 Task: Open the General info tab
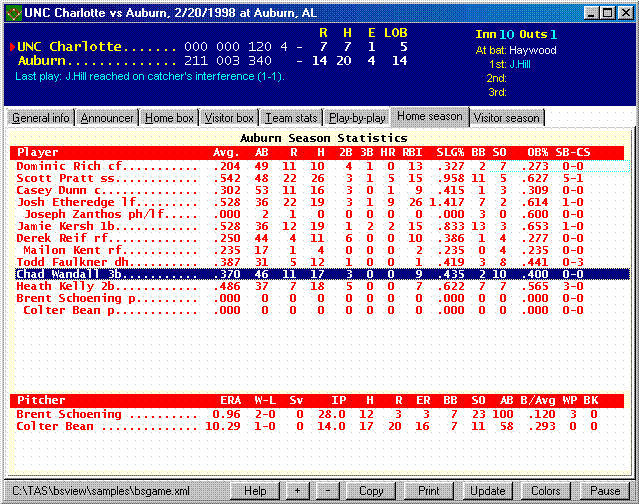[x=40, y=118]
